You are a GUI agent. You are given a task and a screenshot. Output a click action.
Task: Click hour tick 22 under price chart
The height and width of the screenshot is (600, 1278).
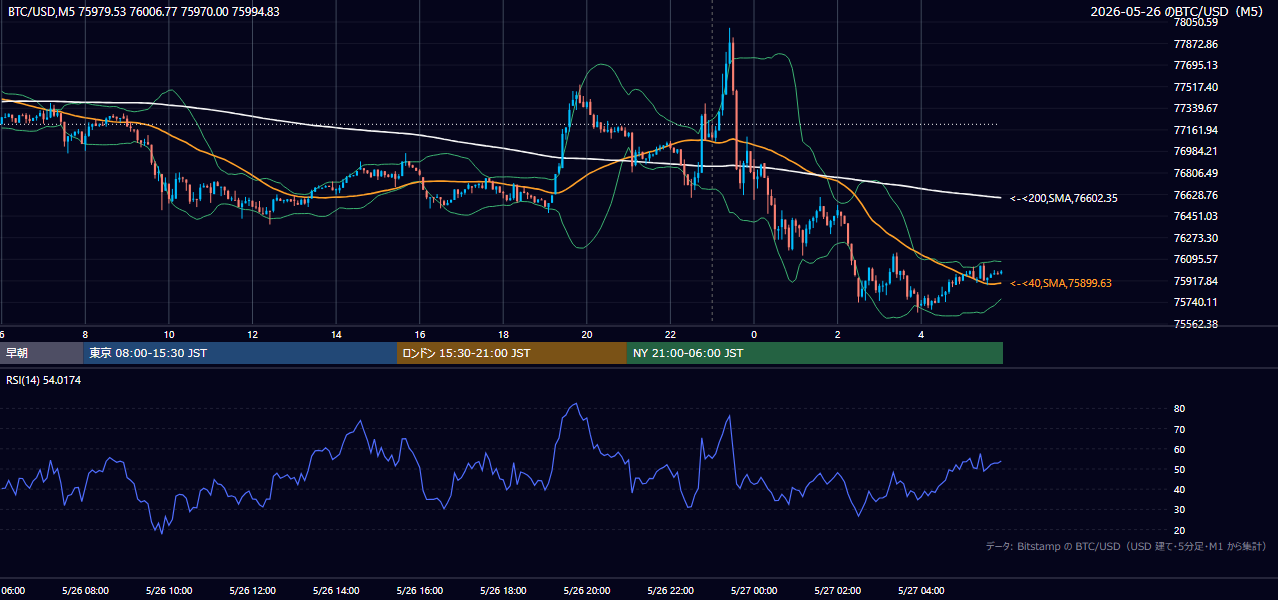[670, 335]
